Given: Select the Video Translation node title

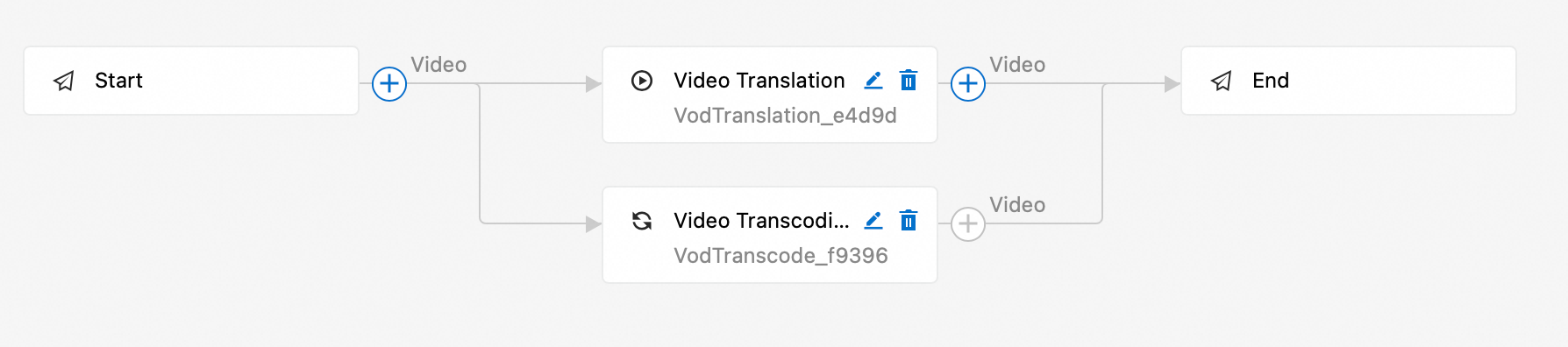Looking at the screenshot, I should click(x=759, y=81).
